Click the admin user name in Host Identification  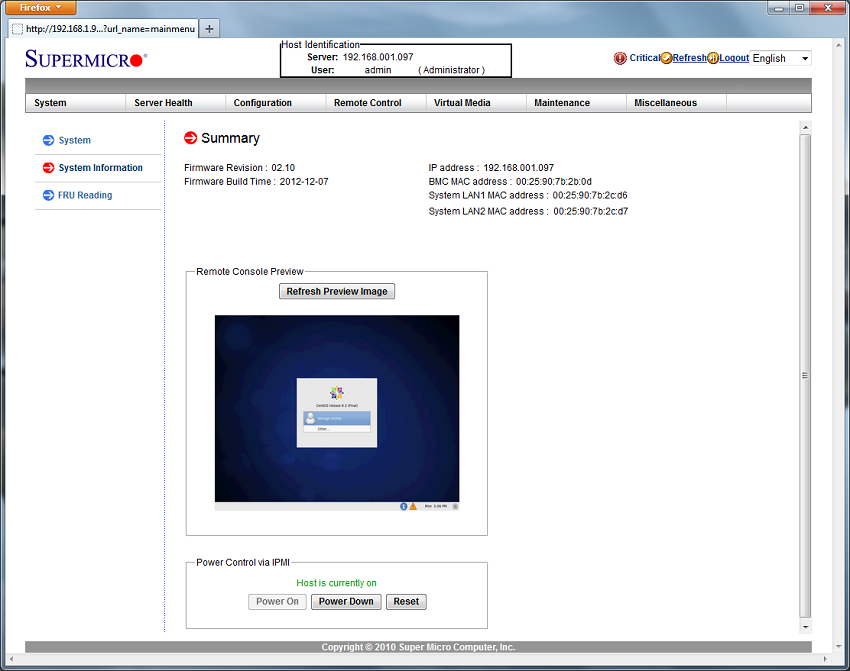[x=378, y=70]
